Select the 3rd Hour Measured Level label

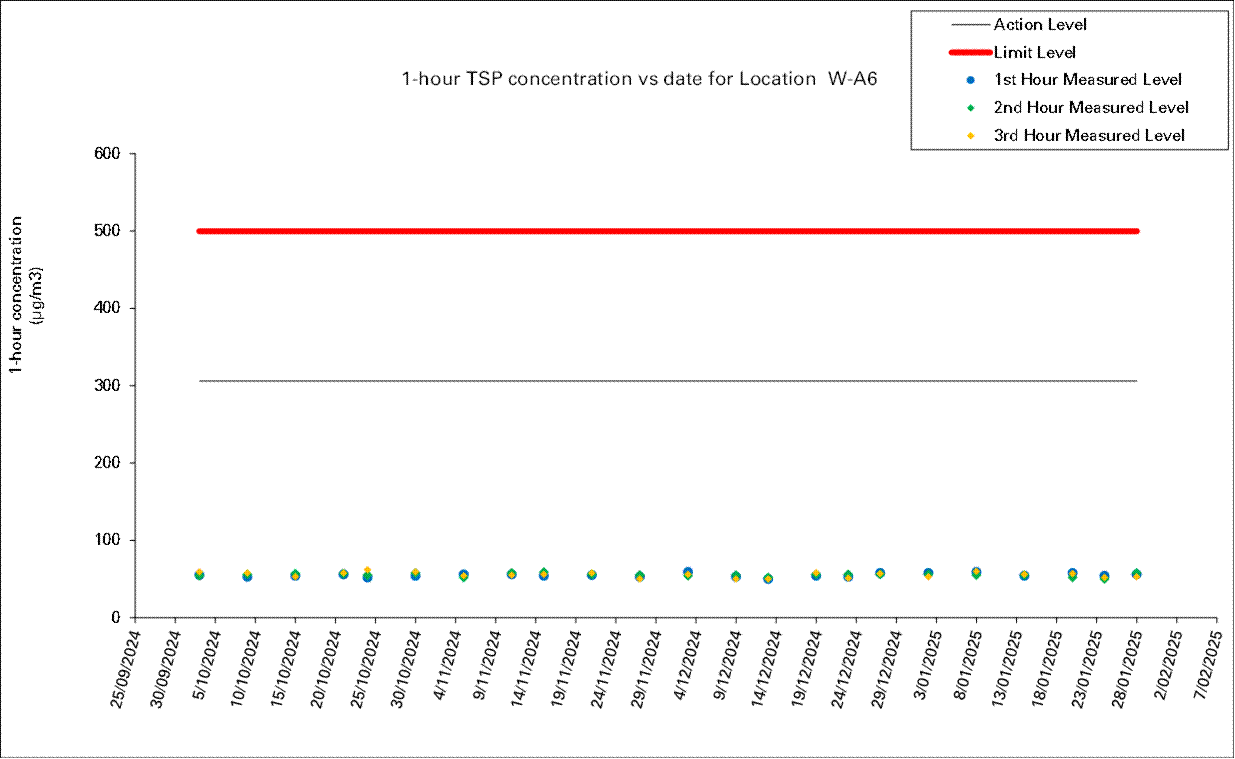1089,135
